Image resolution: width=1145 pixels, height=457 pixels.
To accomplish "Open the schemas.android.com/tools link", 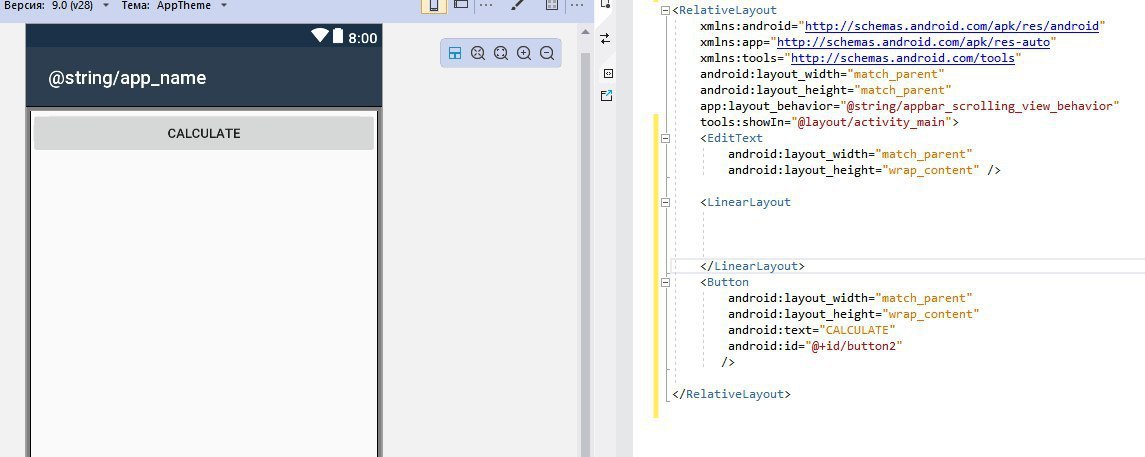I will [x=903, y=58].
